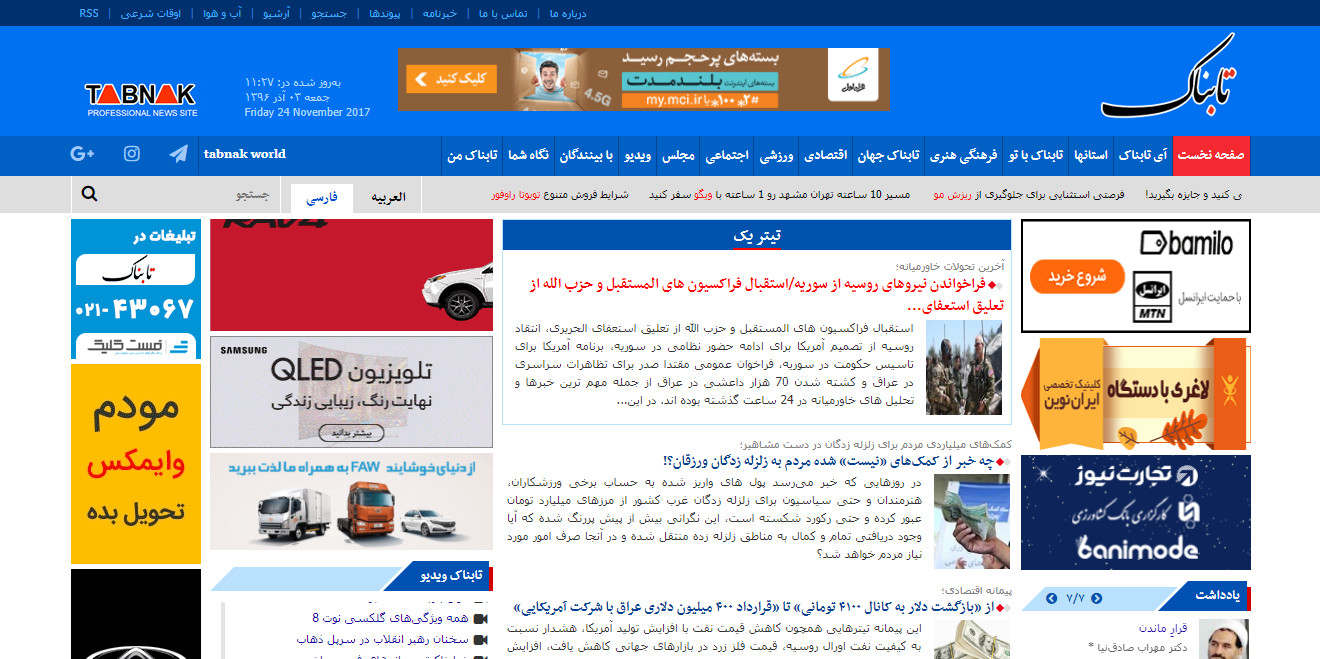Open the تابناک با تو menu item
This screenshot has height=659, width=1320.
click(x=1034, y=155)
